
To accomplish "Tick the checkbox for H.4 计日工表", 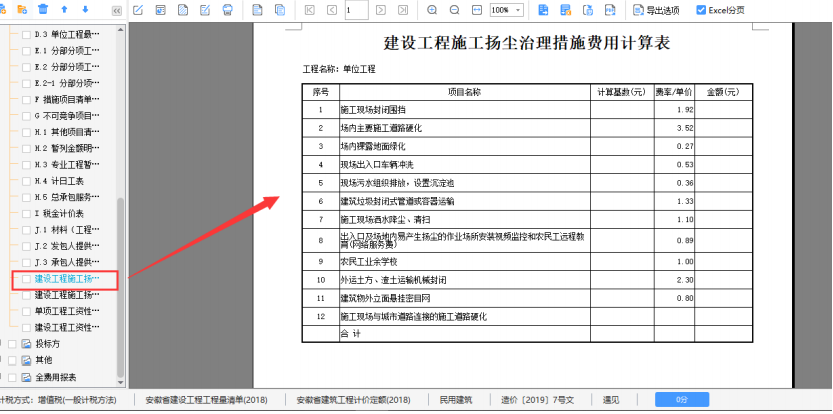I will coord(26,181).
